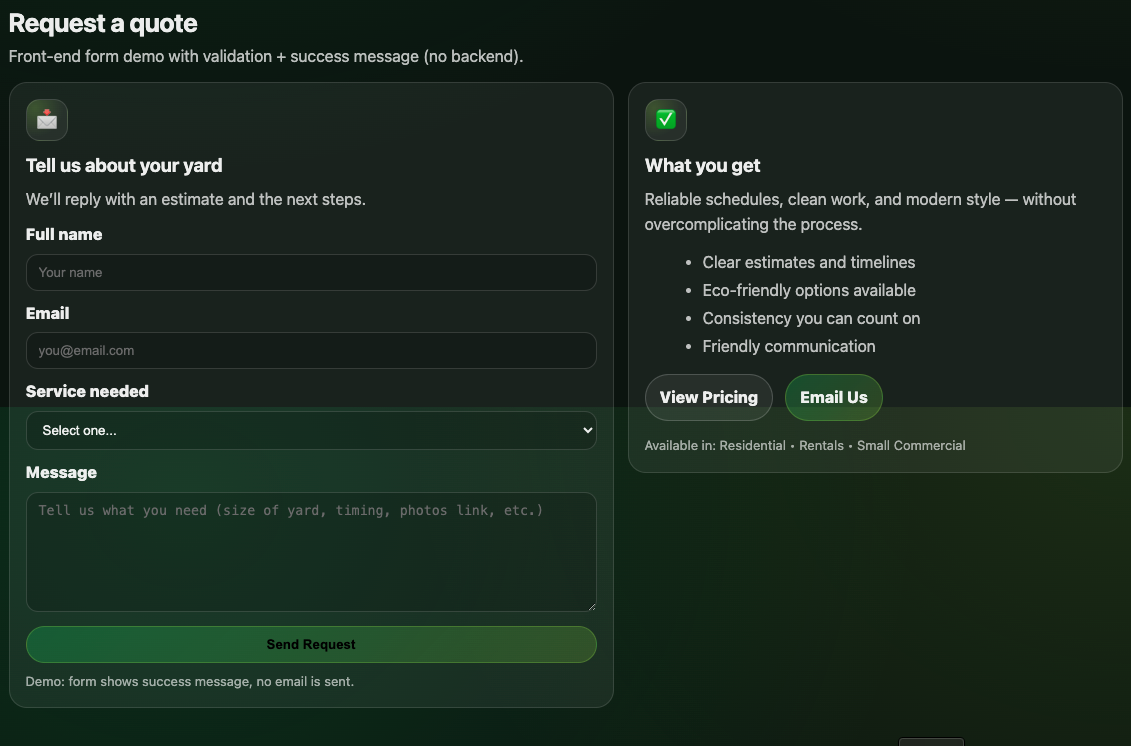
Task: Click into the "Full name" input field
Action: 311,272
